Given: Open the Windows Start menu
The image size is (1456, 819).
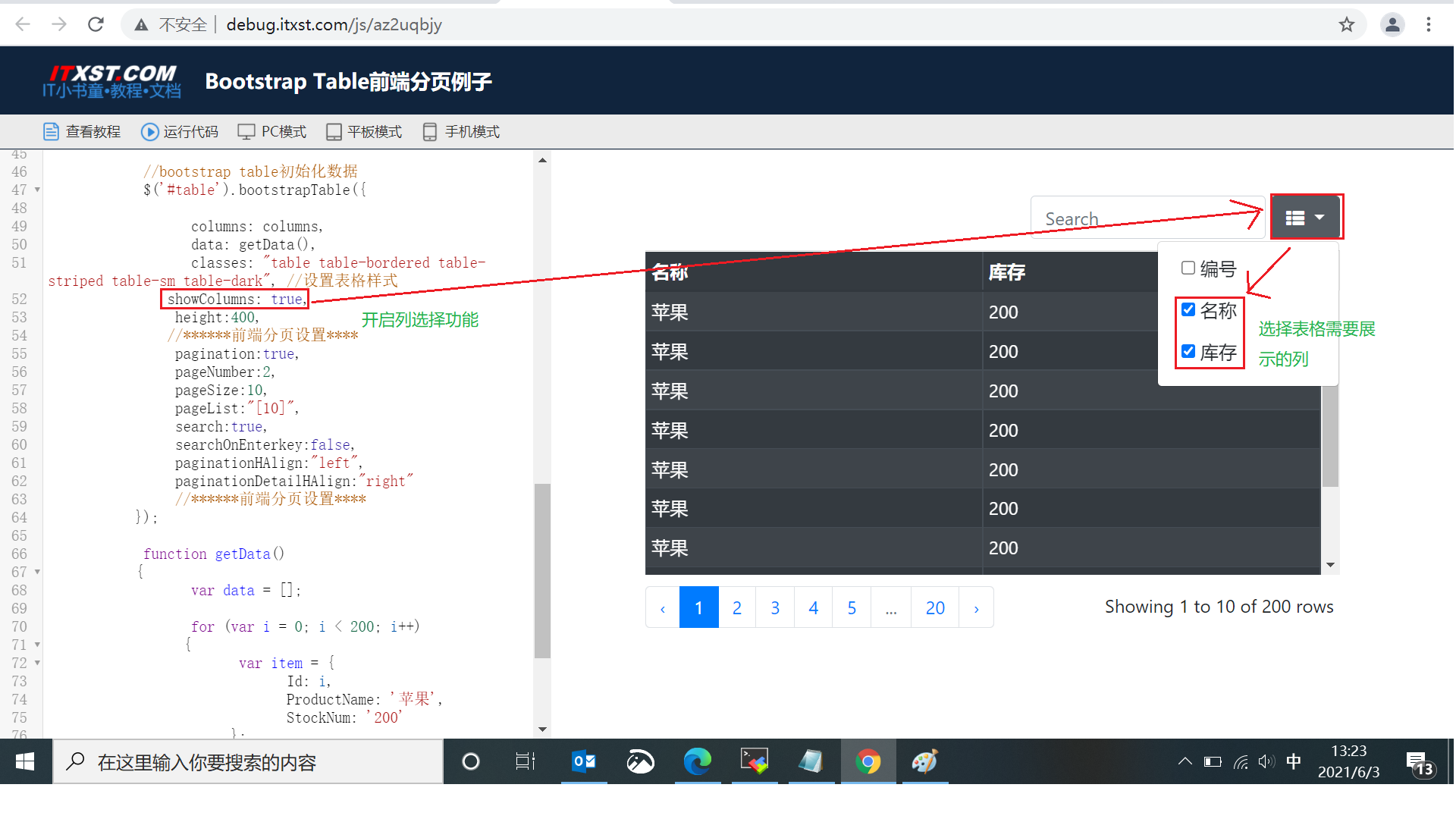Looking at the screenshot, I should point(24,761).
